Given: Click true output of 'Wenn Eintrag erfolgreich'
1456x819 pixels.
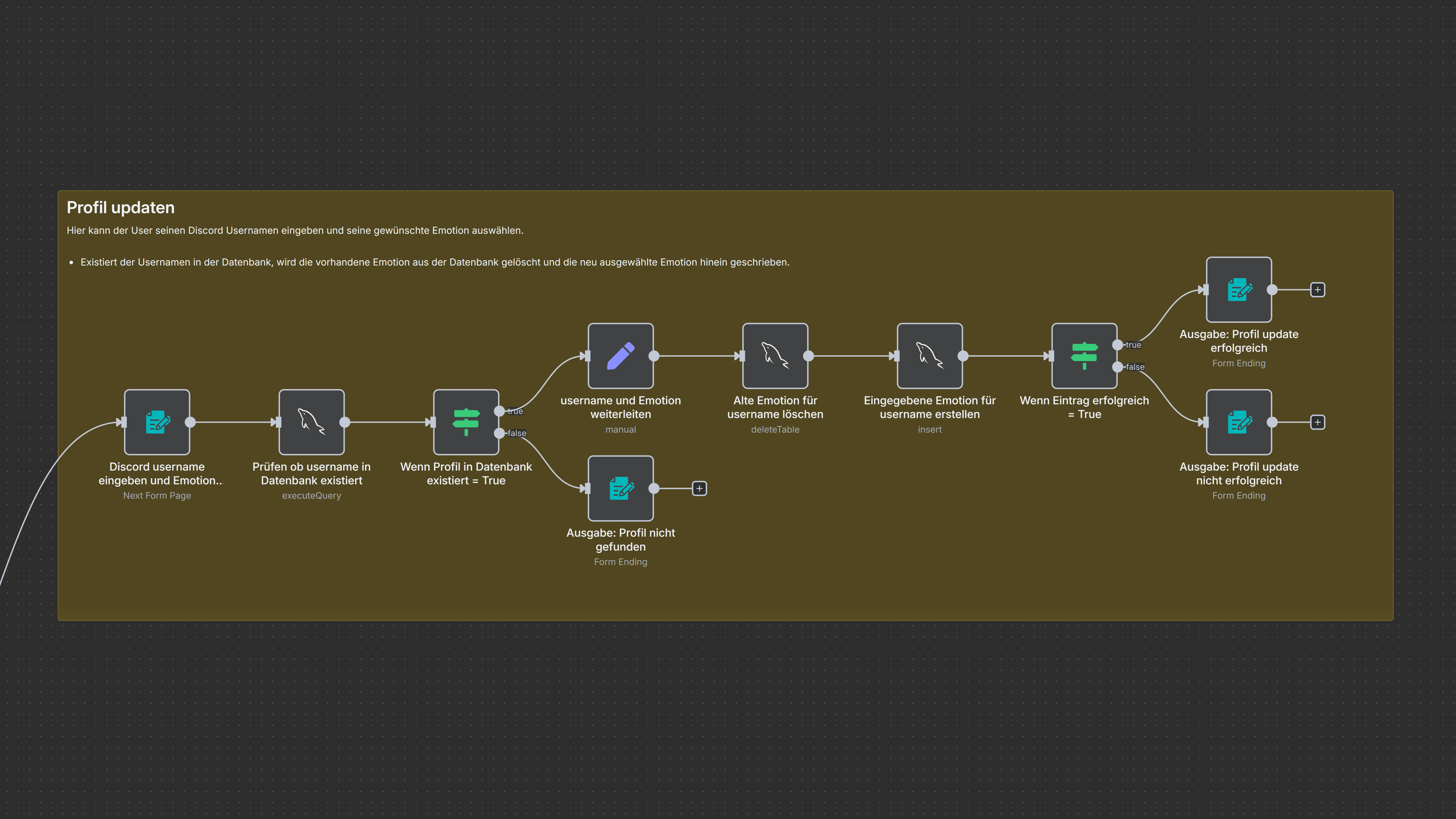Looking at the screenshot, I should [1118, 345].
